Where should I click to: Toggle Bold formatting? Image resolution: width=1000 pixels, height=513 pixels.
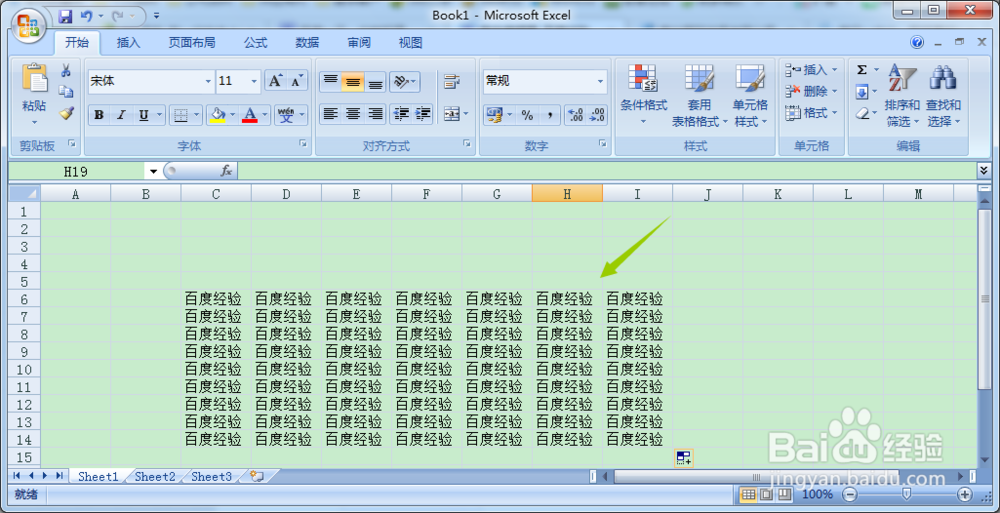tap(99, 115)
